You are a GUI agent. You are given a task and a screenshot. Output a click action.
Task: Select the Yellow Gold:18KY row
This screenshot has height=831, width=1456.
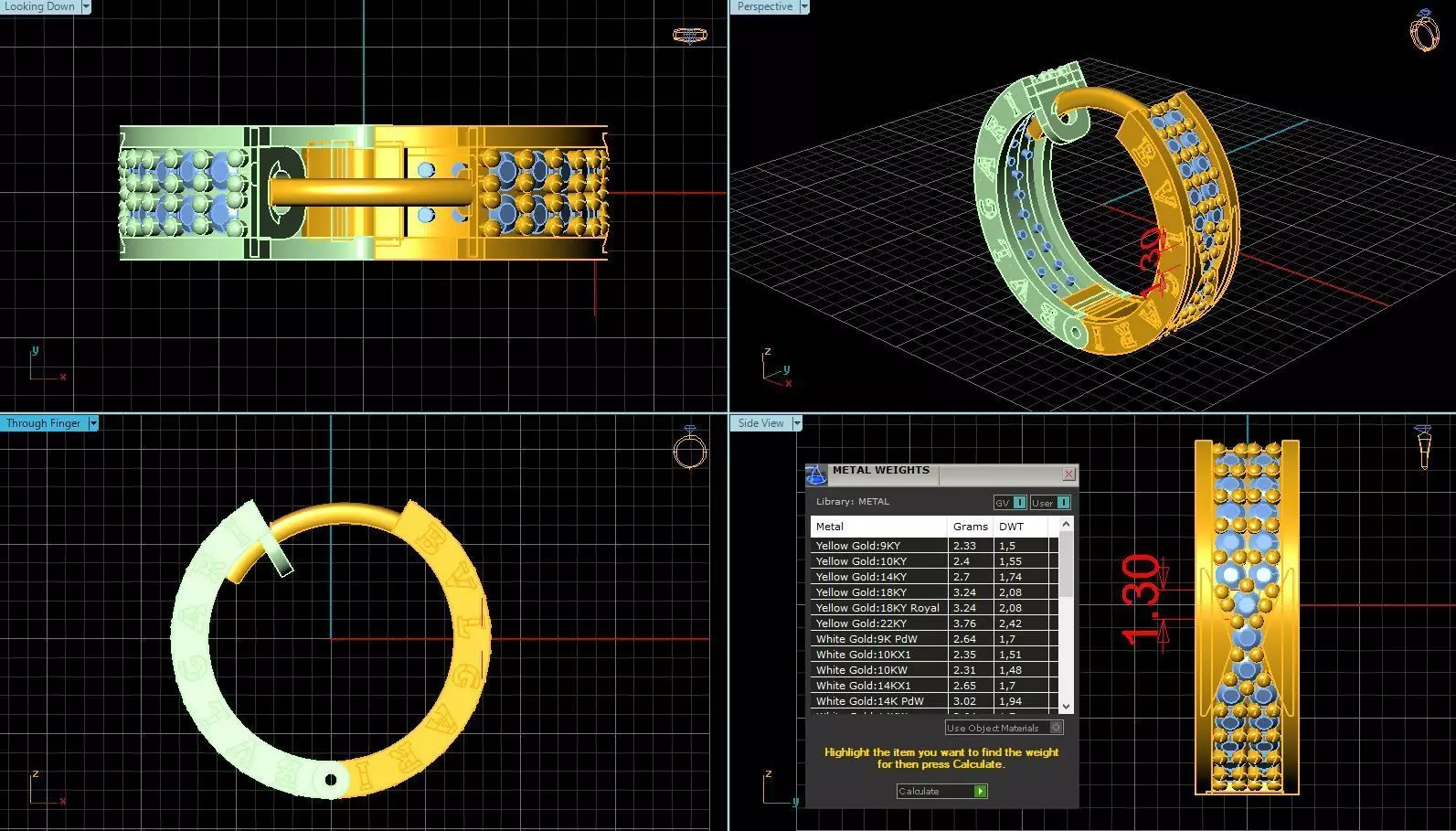tap(934, 591)
